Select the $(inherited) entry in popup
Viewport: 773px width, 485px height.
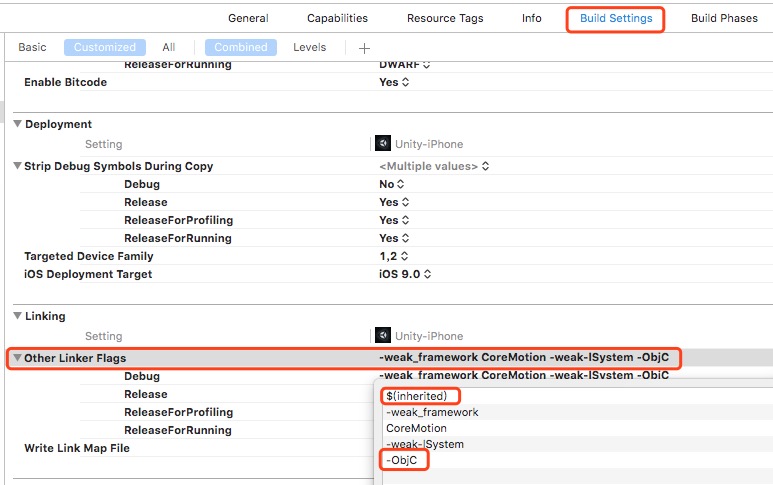(x=417, y=396)
